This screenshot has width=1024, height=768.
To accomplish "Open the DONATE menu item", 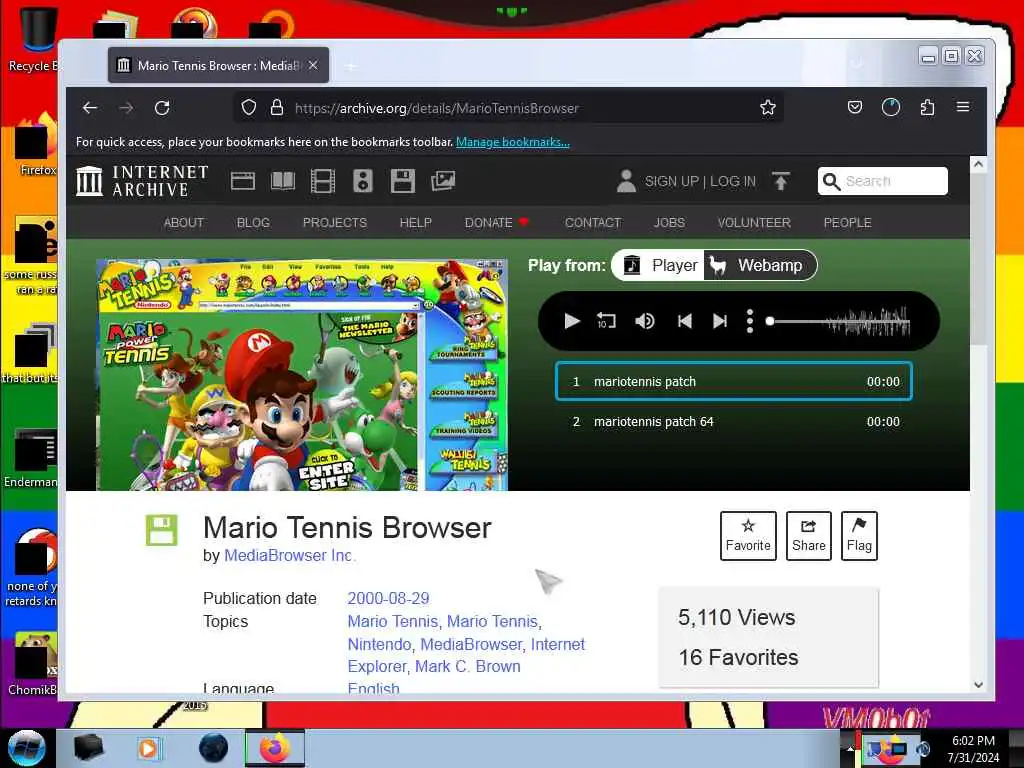I will click(x=496, y=223).
